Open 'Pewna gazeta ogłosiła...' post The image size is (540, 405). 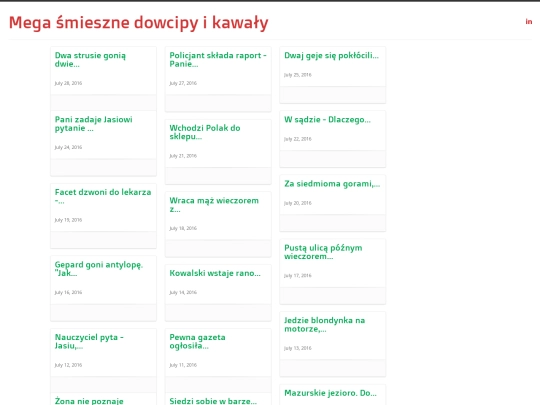[197, 341]
